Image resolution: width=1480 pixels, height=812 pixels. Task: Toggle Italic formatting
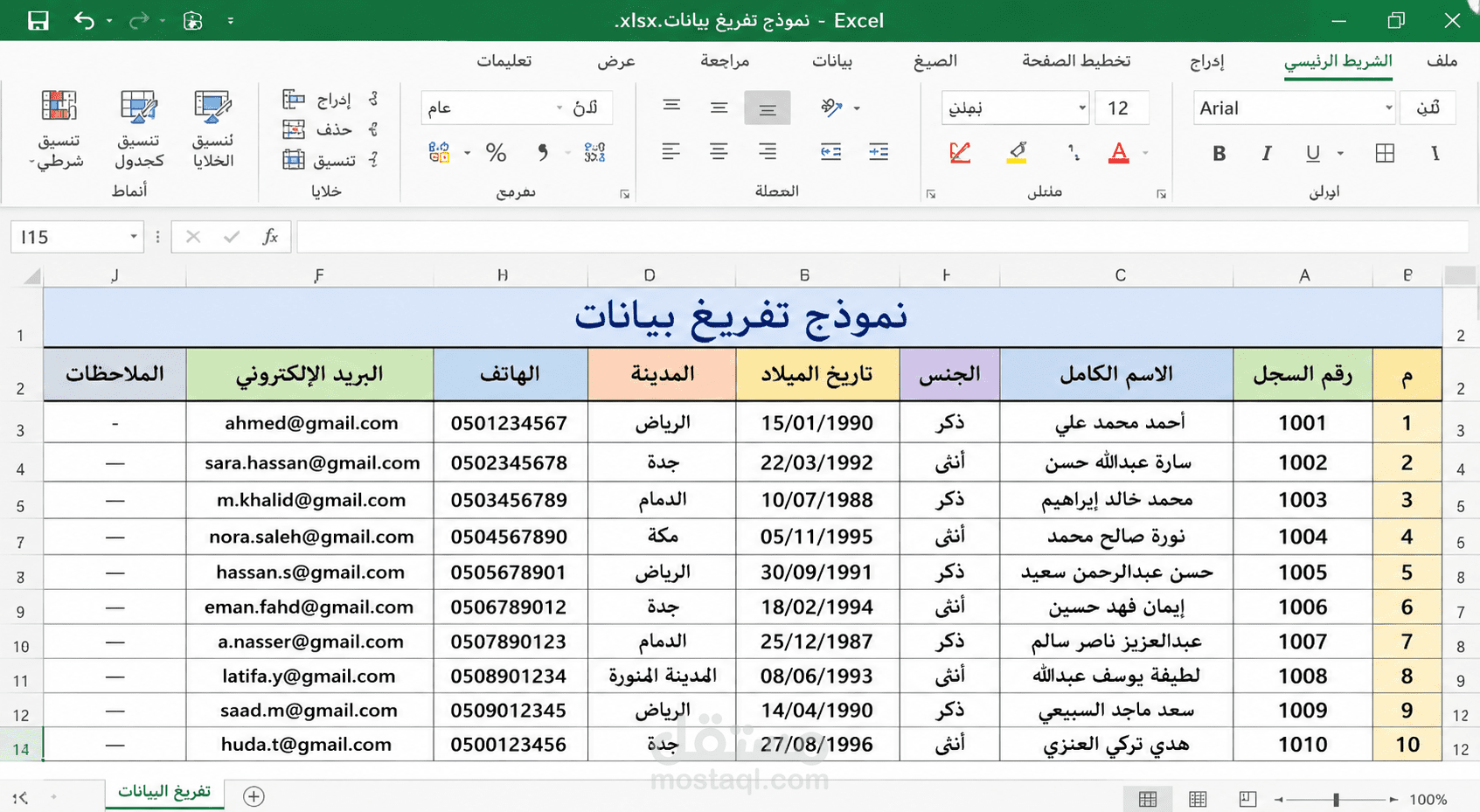coord(1266,154)
